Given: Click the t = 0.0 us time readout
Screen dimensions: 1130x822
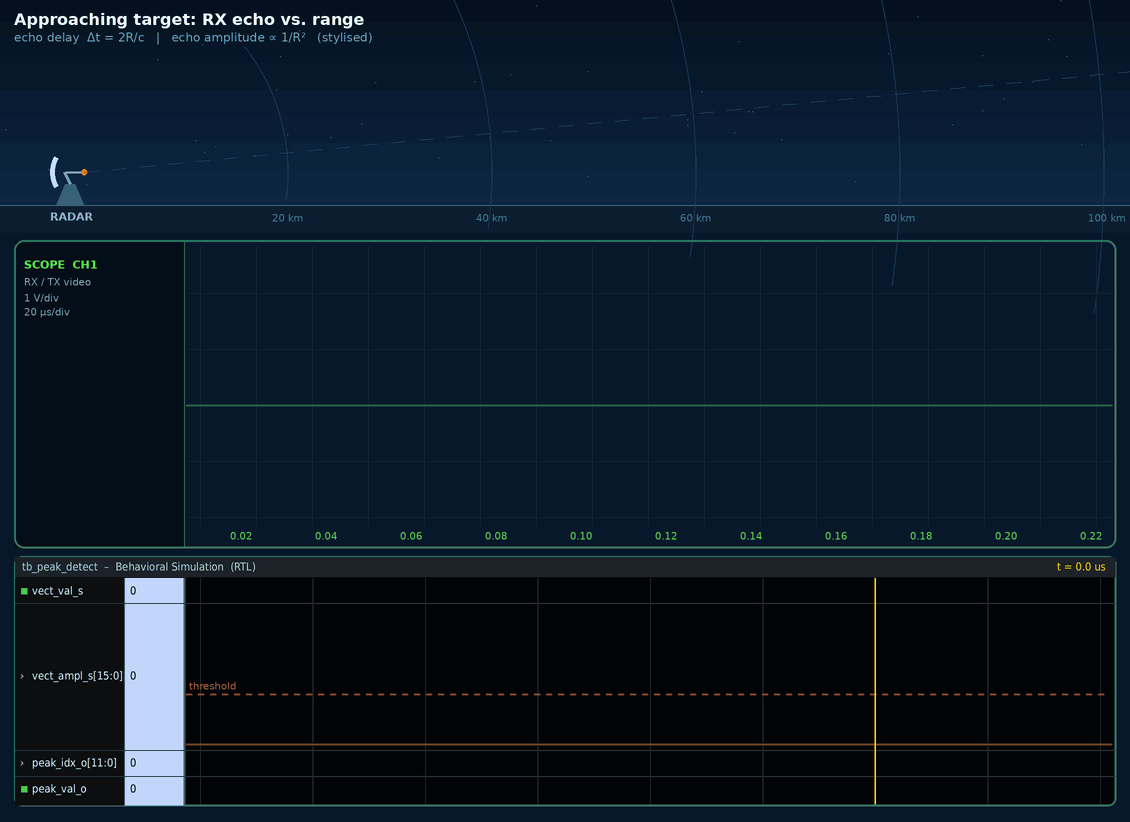Looking at the screenshot, I should pos(1081,567).
